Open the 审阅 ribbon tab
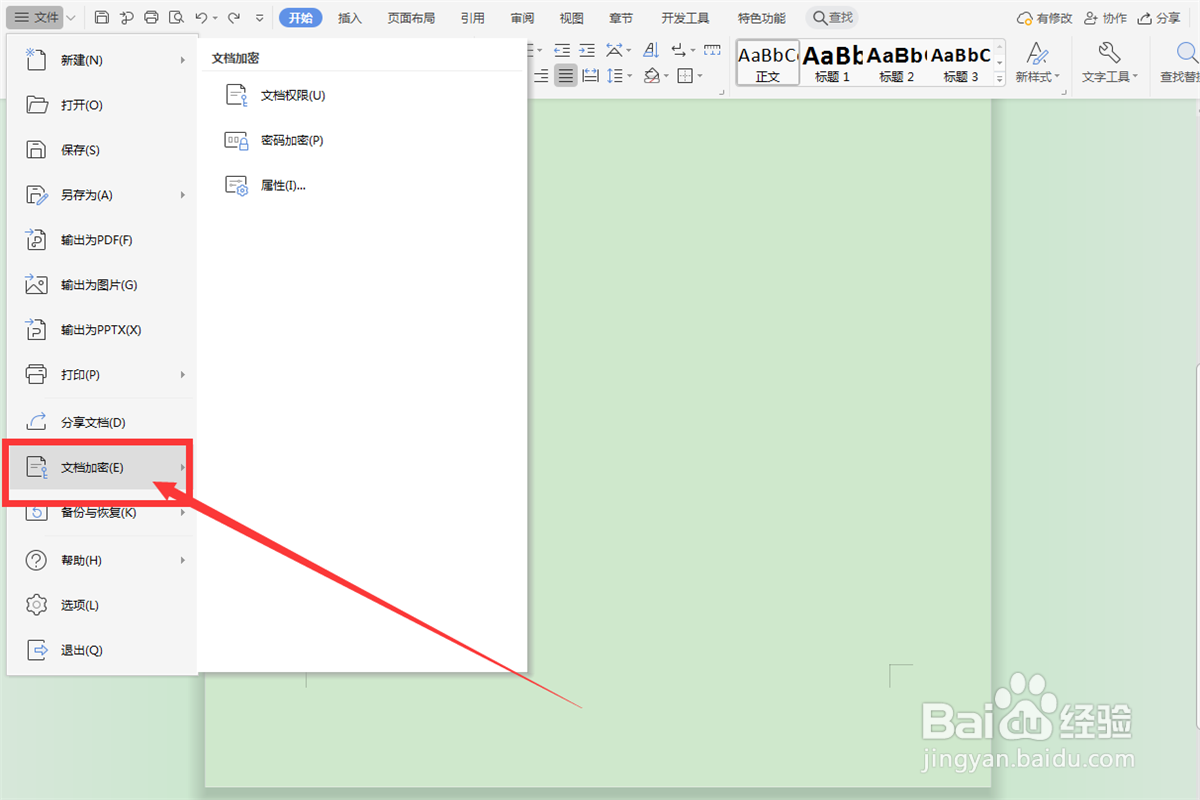This screenshot has width=1200, height=800. [x=522, y=18]
